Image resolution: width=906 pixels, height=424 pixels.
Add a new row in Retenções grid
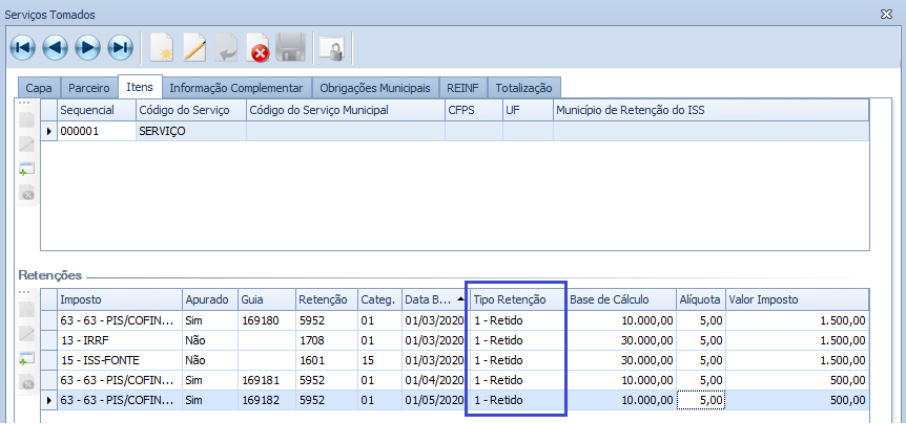[x=27, y=359]
